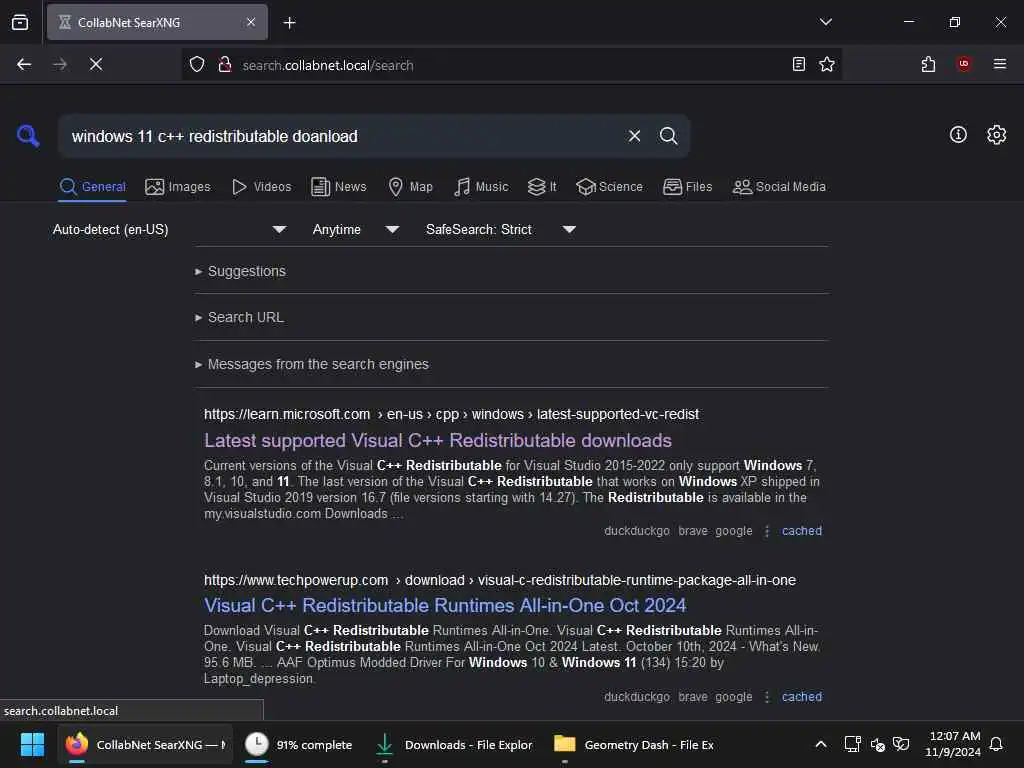The width and height of the screenshot is (1024, 768).
Task: Click 'duckduckgo' engine label on Microsoft result
Action: (637, 531)
